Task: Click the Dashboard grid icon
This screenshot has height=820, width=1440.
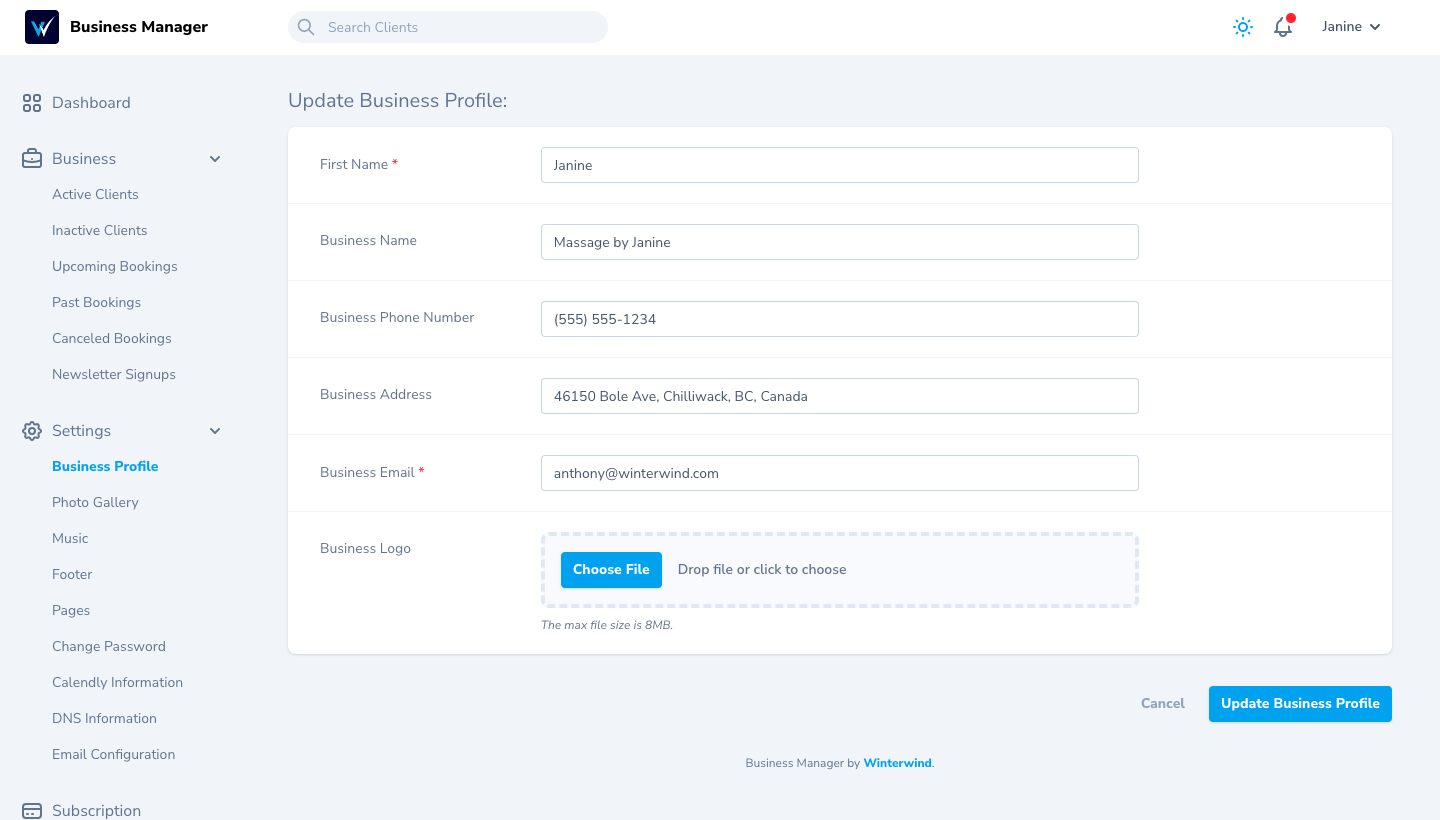Action: point(31,102)
